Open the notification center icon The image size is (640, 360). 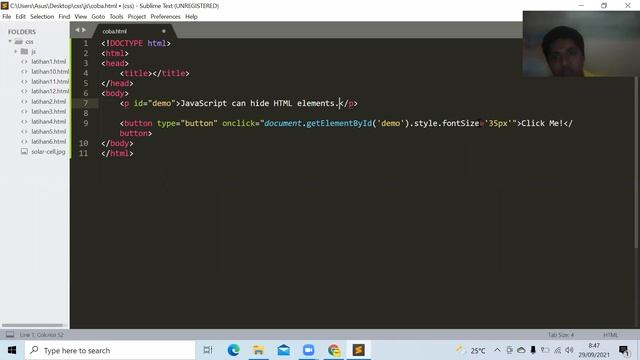point(624,350)
